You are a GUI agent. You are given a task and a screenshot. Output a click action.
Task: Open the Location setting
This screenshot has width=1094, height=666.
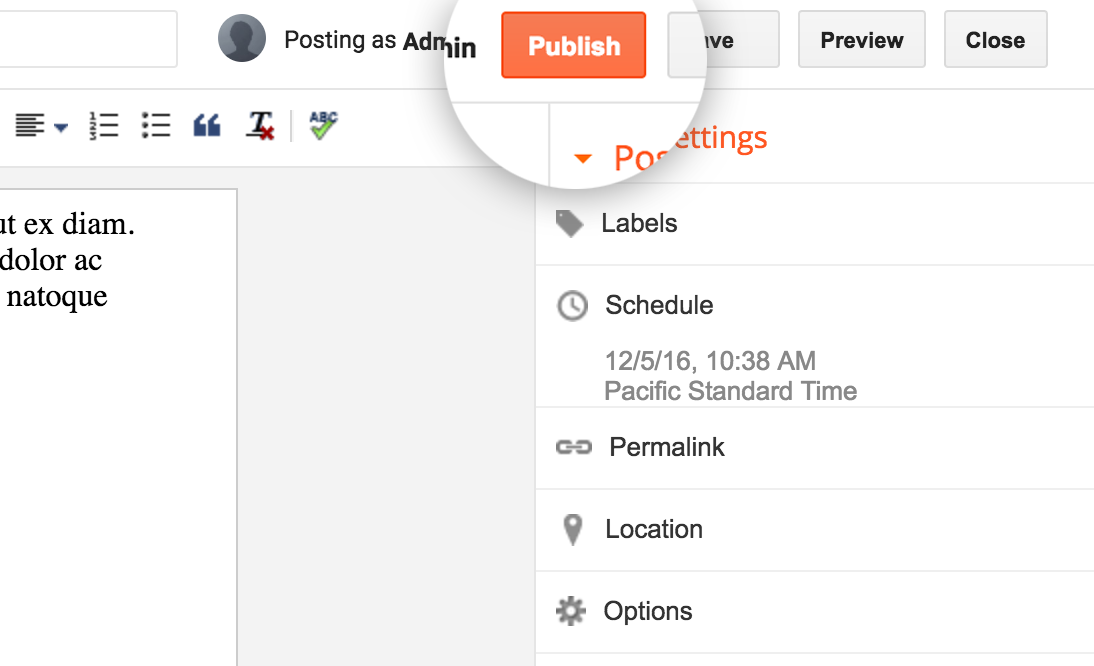point(815,529)
